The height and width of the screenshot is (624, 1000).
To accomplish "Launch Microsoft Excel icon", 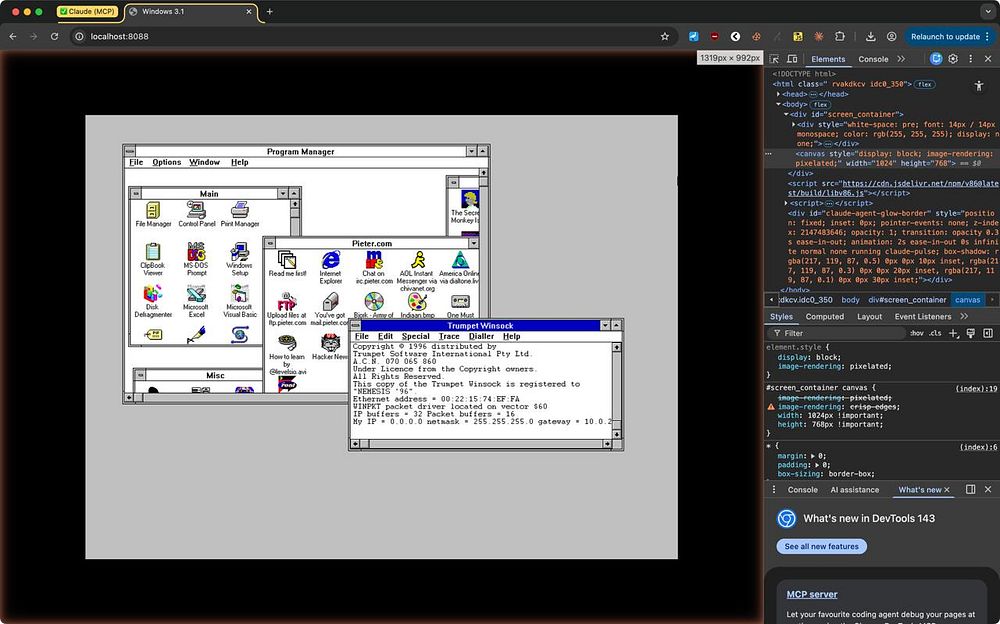I will (196, 295).
